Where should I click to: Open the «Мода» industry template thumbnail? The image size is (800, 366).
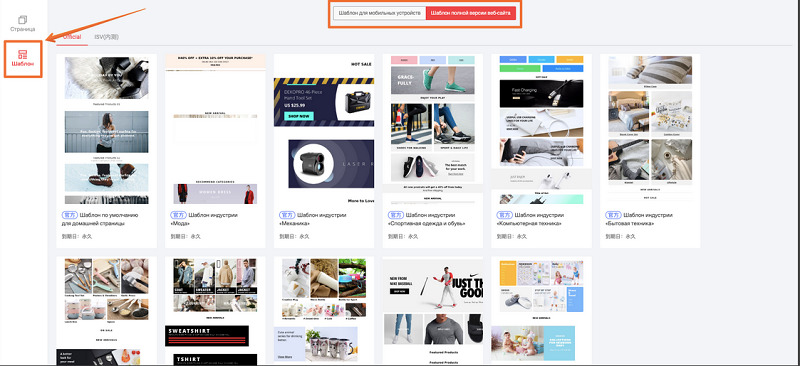215,130
